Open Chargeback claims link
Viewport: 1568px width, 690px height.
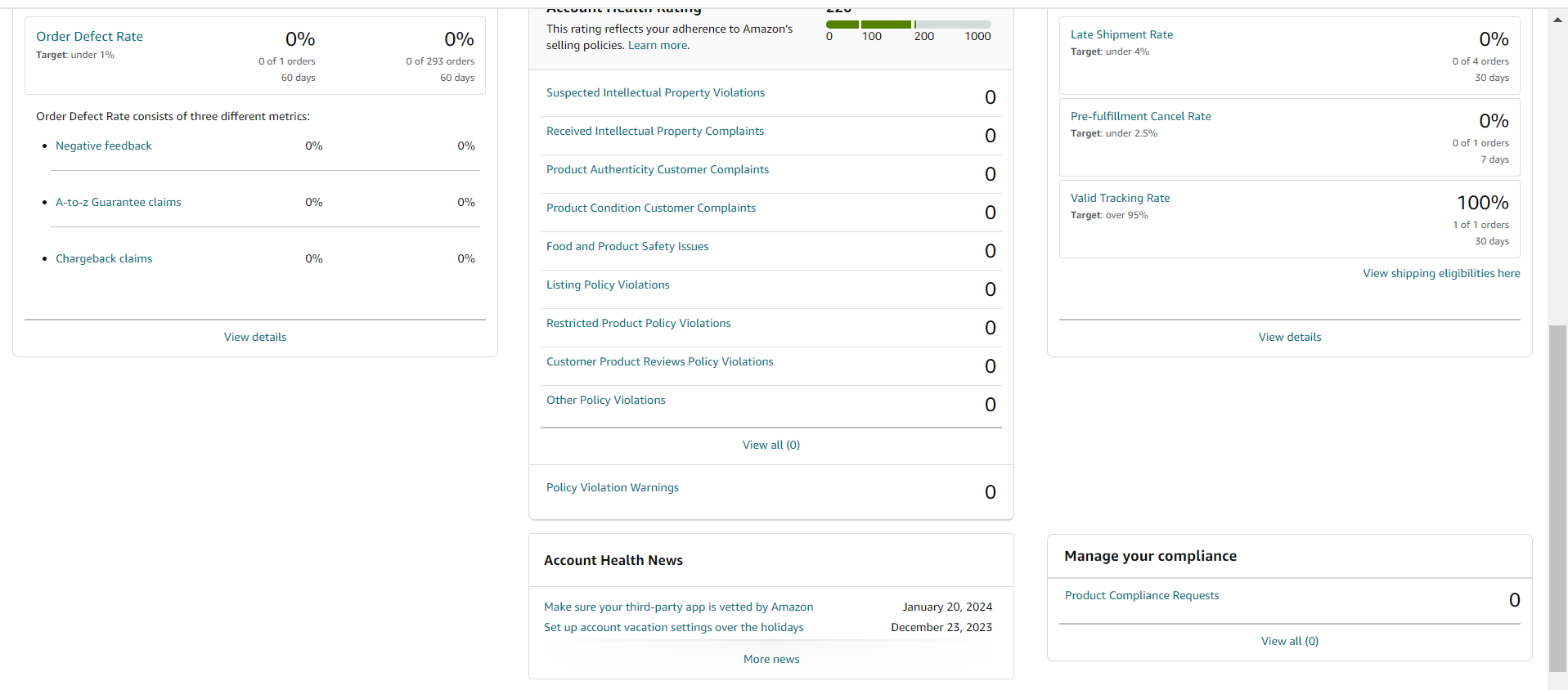click(x=104, y=258)
